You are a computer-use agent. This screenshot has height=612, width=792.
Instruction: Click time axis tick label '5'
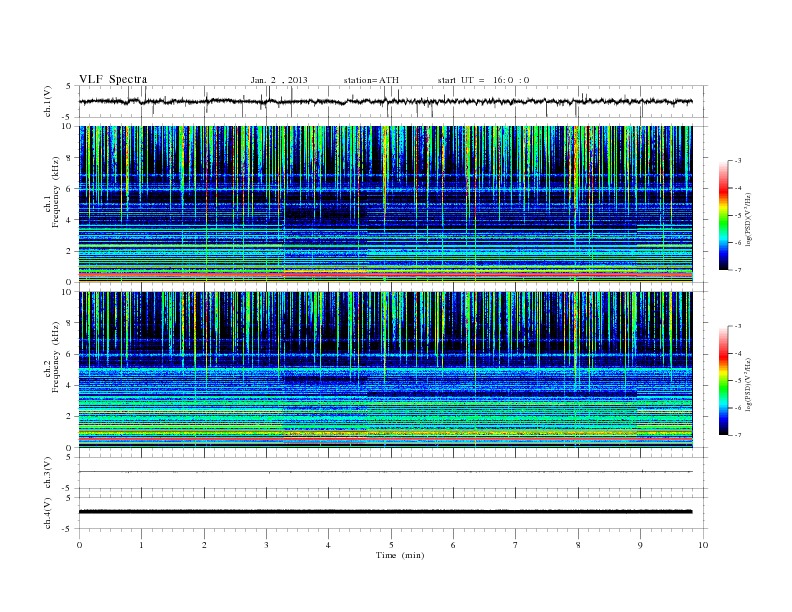(x=391, y=545)
